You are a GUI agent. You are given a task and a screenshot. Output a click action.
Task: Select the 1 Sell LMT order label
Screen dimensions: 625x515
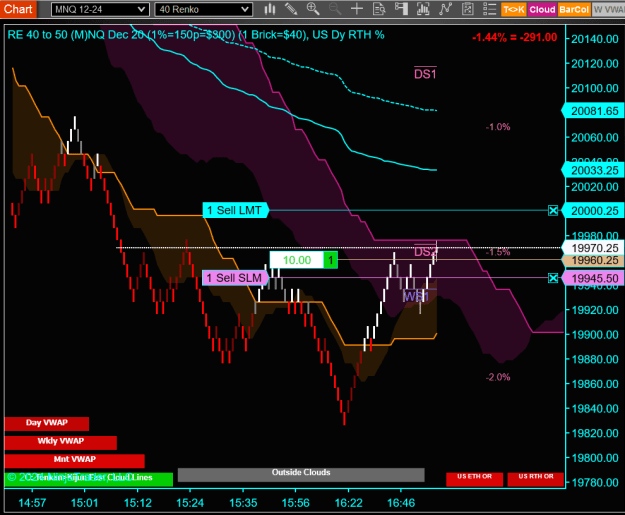pos(236,210)
